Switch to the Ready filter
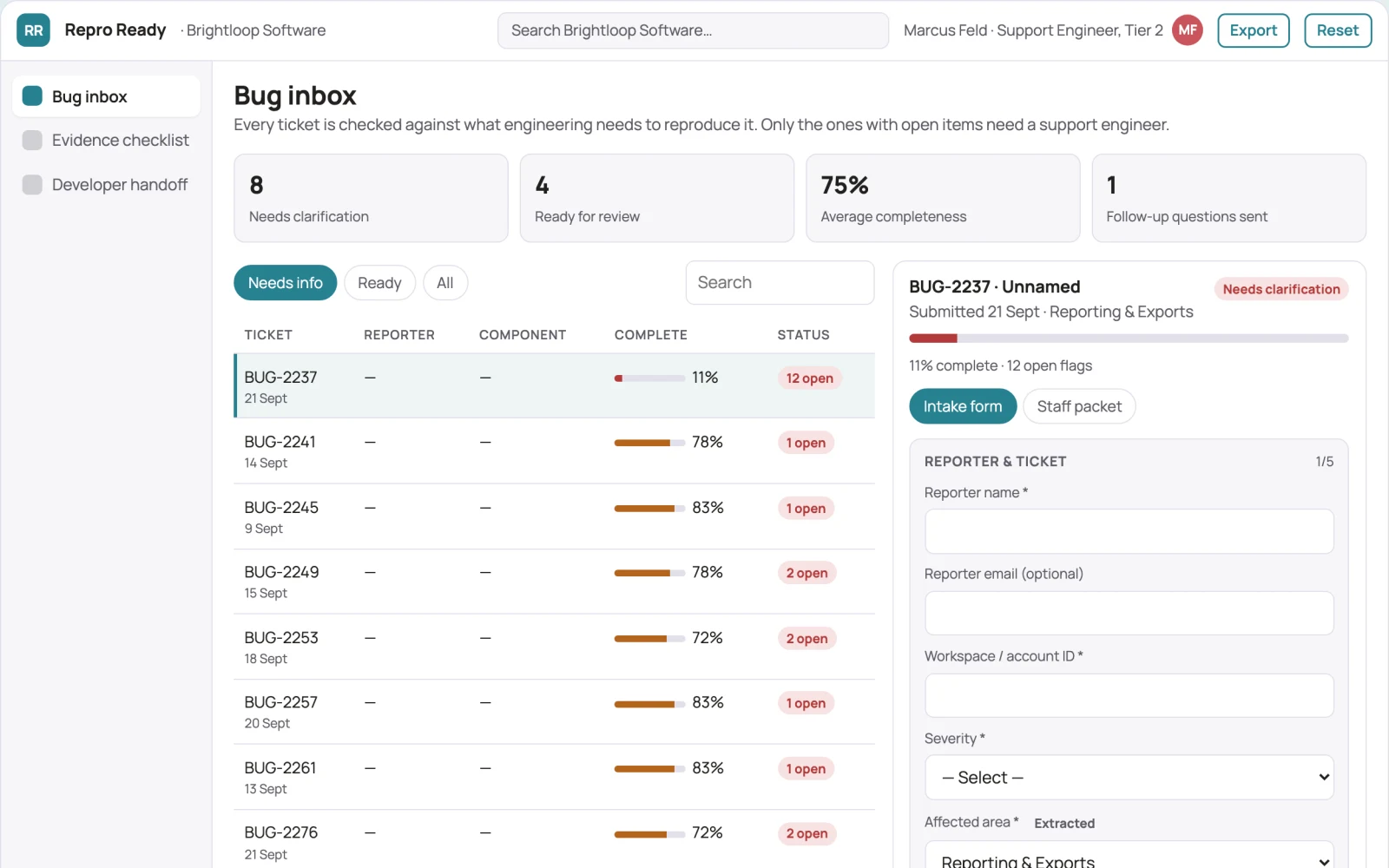Image resolution: width=1389 pixels, height=868 pixels. click(379, 283)
